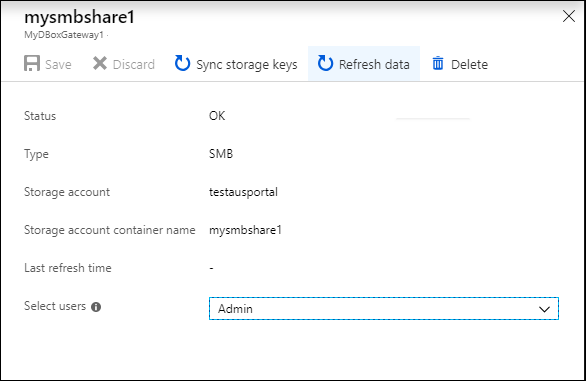
Task: Click the Save text label
Action: click(58, 65)
